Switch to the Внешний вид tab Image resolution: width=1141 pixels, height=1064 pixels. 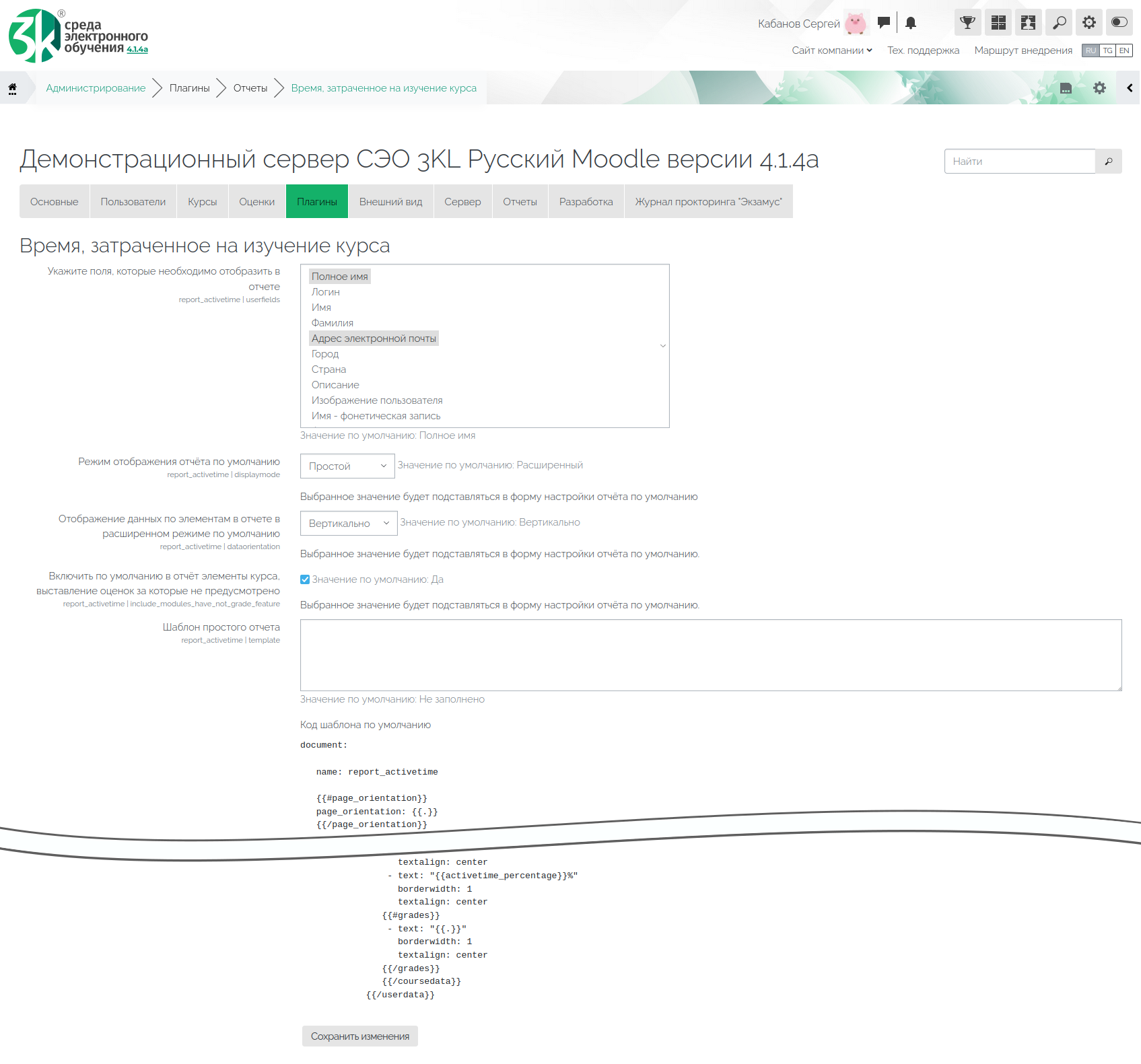(390, 202)
